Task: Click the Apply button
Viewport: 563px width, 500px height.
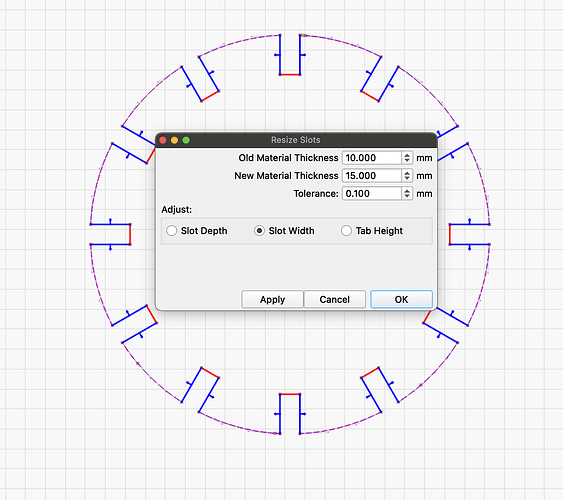Action: [273, 299]
